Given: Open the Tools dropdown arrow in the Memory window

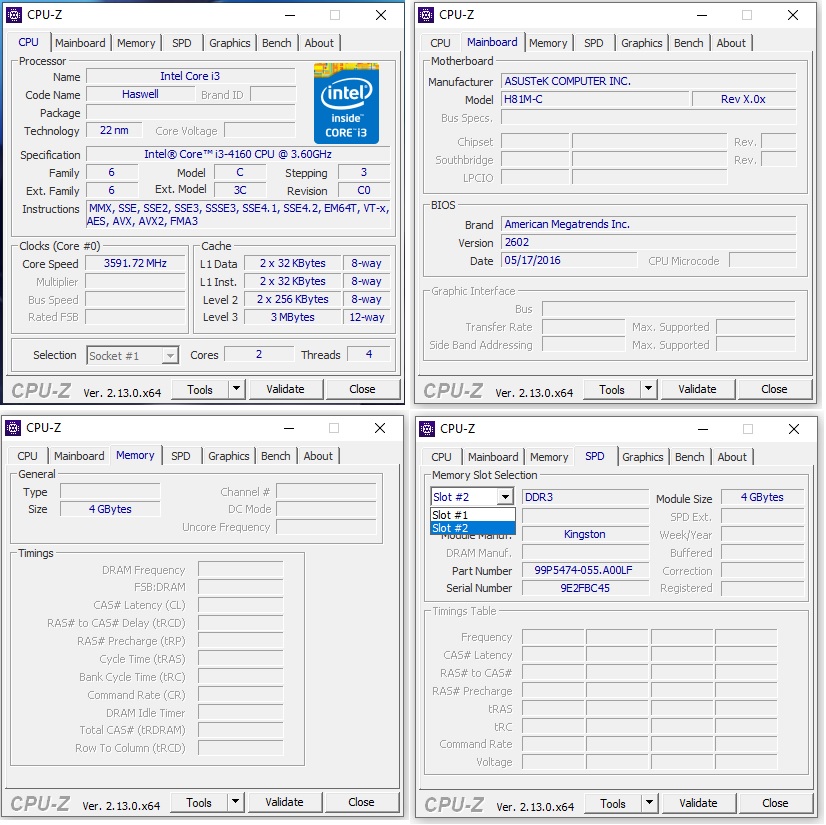Looking at the screenshot, I should click(x=235, y=802).
